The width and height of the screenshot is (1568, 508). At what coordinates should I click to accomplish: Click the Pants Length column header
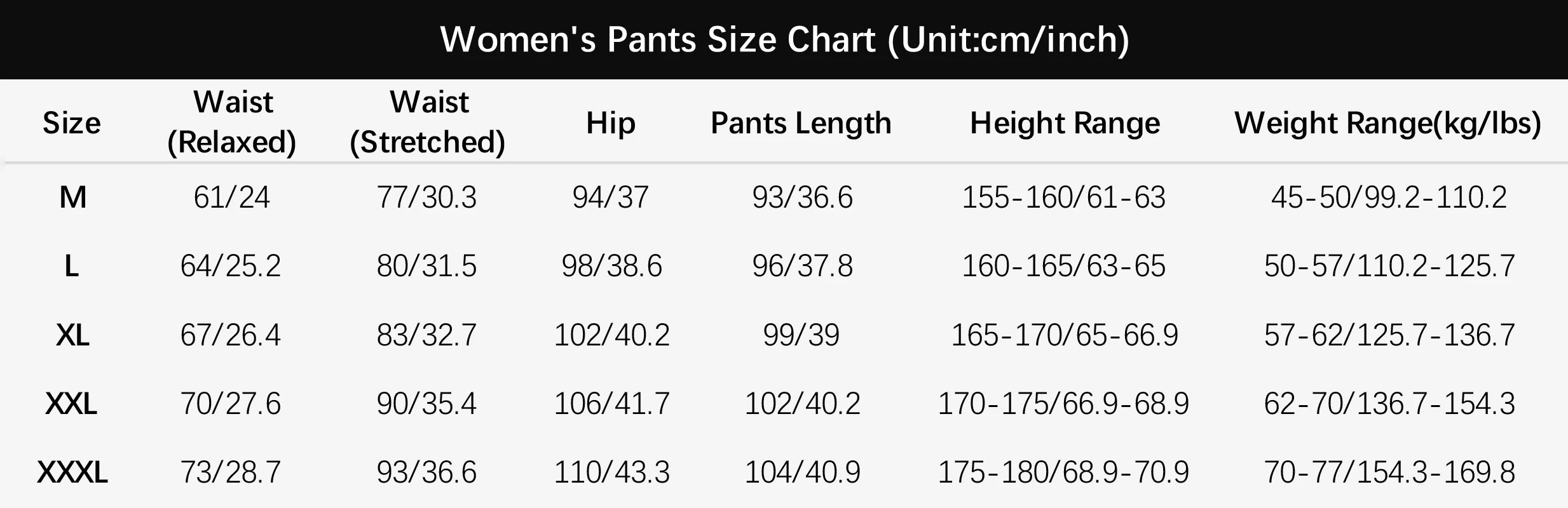tap(801, 123)
